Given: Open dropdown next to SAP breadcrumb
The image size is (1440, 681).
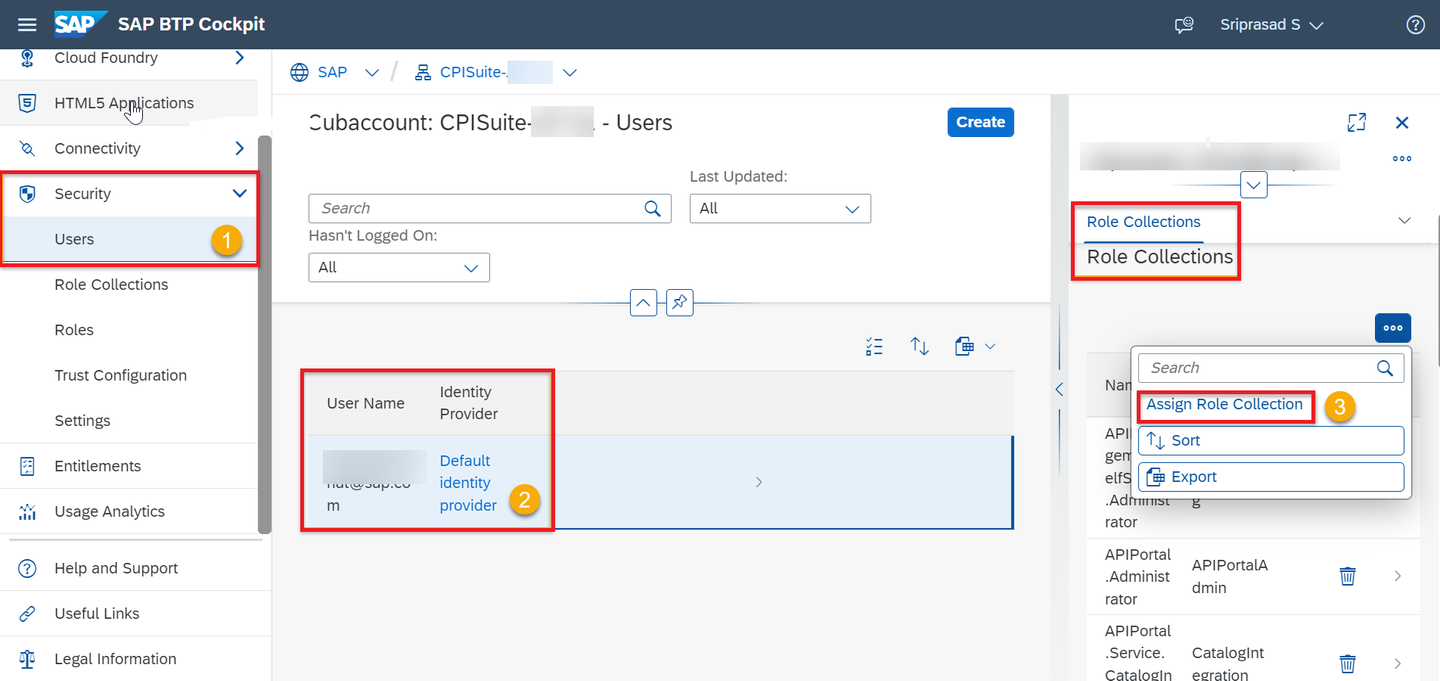Looking at the screenshot, I should tap(372, 72).
